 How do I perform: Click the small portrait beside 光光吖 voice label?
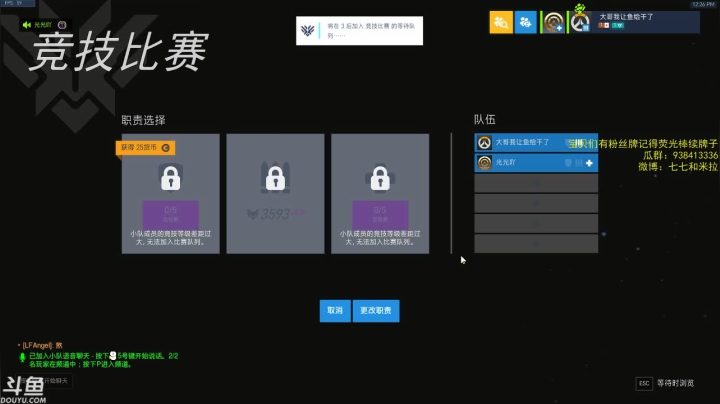coord(62,25)
